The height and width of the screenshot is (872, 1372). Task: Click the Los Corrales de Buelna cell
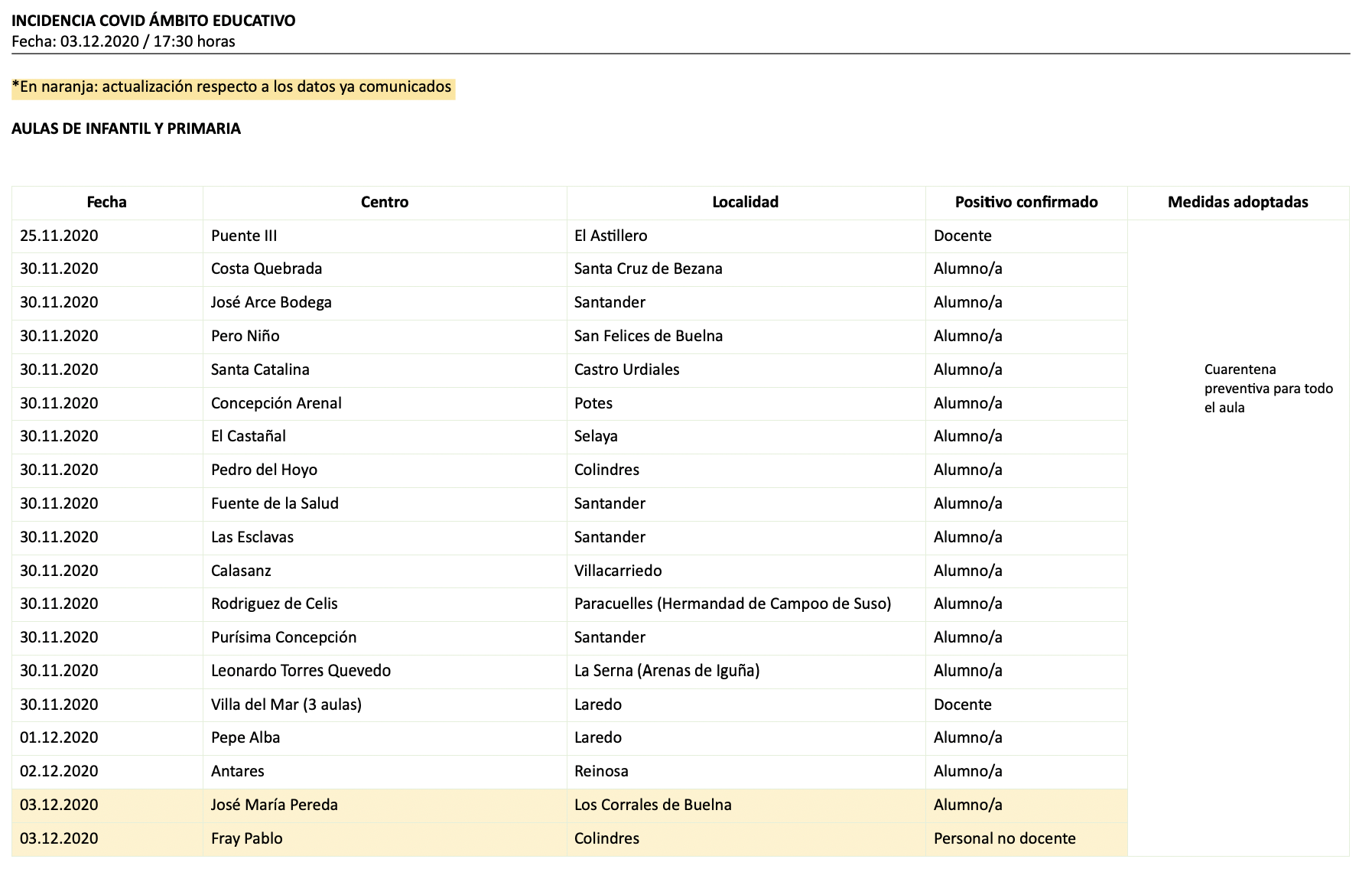[652, 805]
